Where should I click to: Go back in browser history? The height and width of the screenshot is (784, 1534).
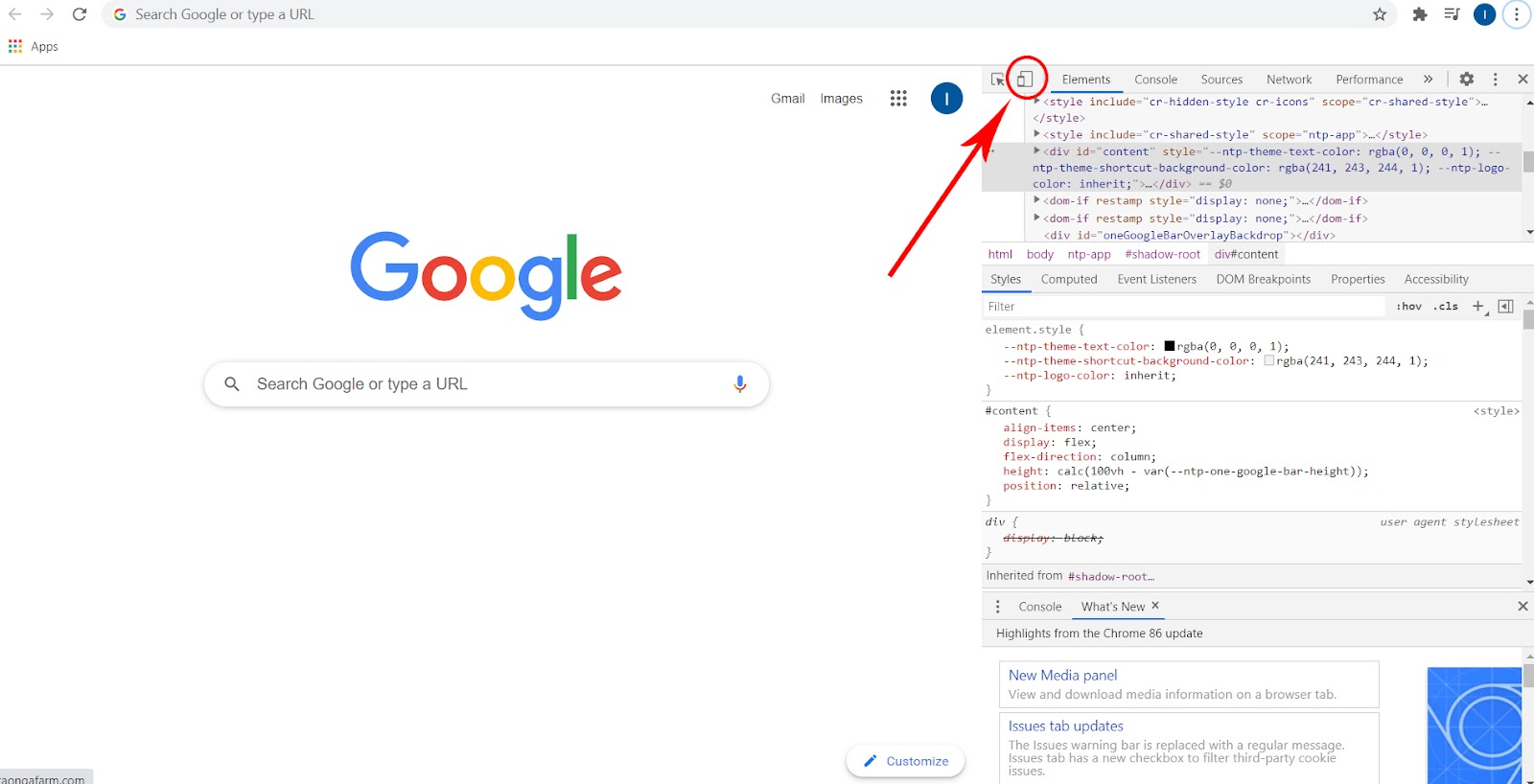point(15,14)
